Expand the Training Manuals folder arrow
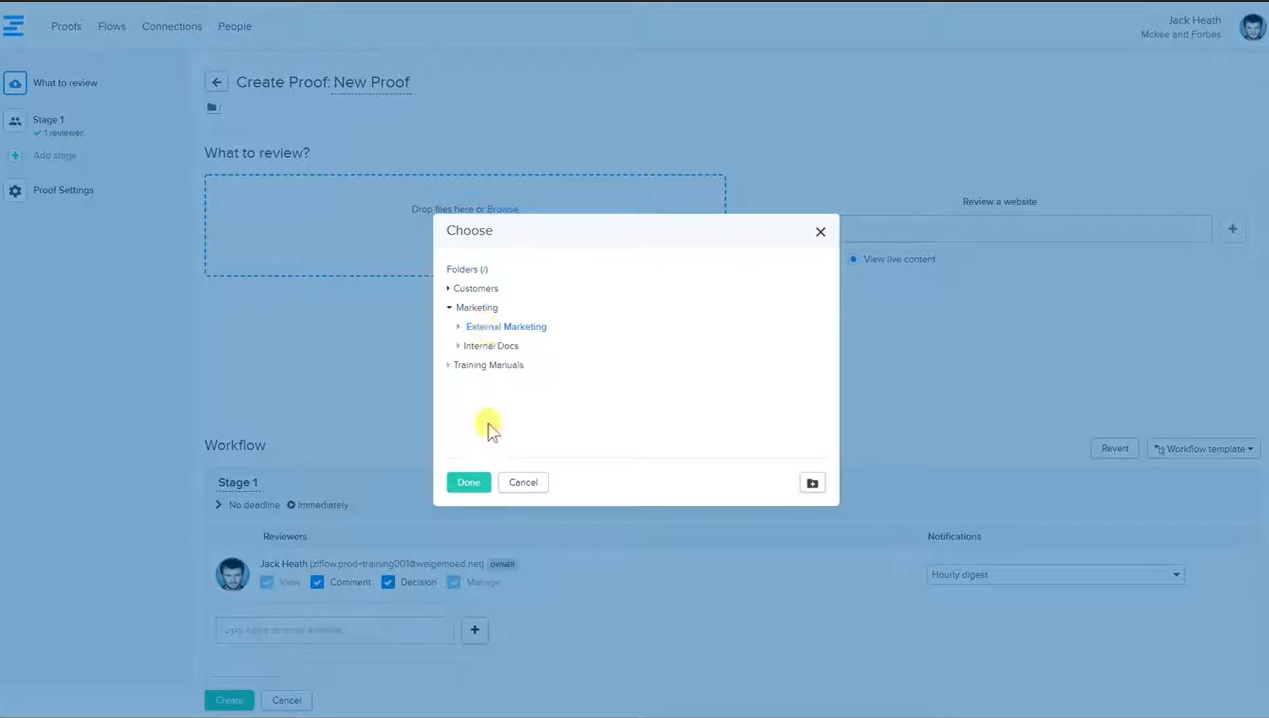Image resolution: width=1269 pixels, height=718 pixels. click(448, 365)
